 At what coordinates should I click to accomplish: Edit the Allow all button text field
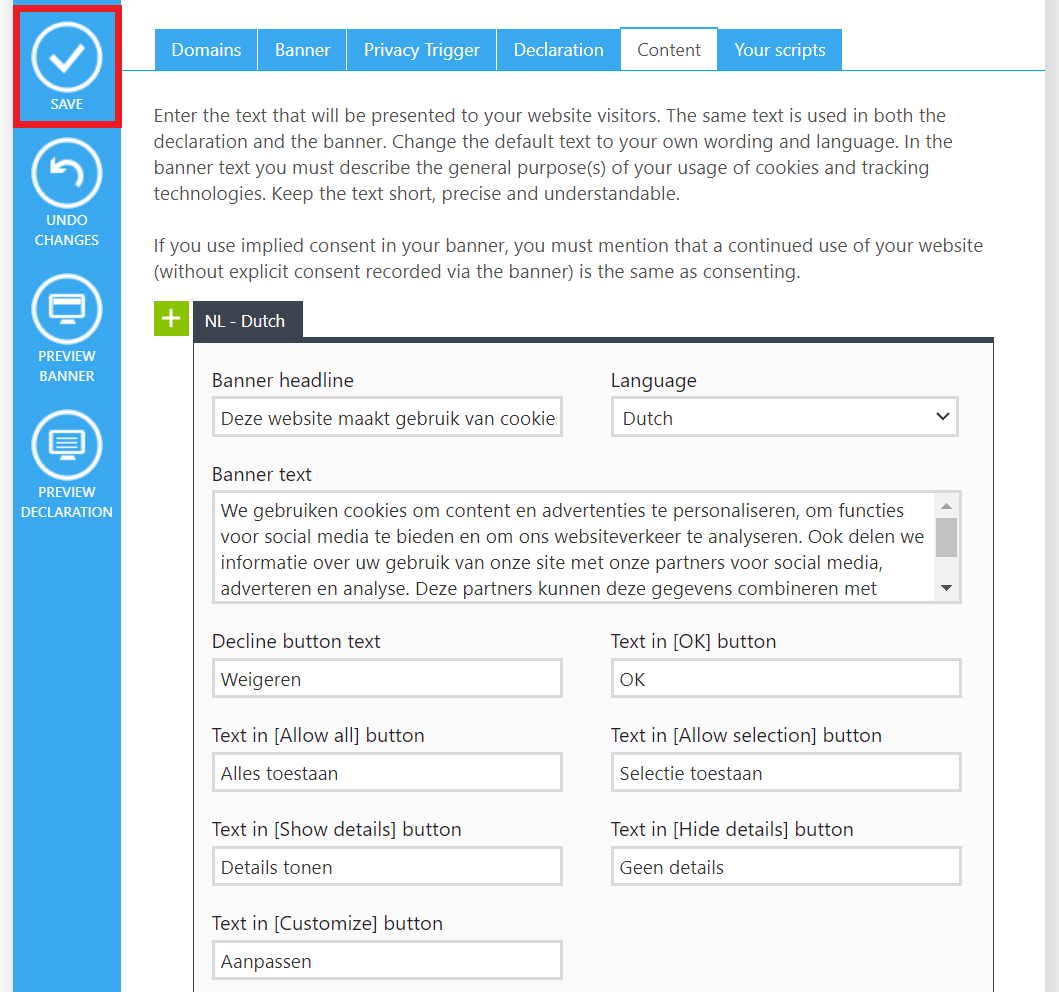point(387,773)
